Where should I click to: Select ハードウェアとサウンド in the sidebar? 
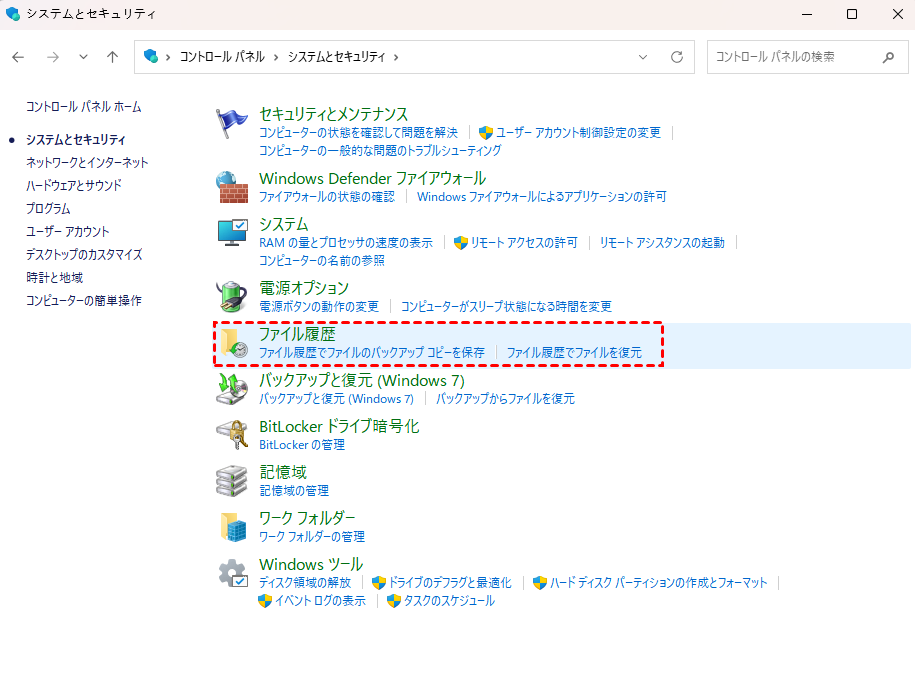coord(74,186)
